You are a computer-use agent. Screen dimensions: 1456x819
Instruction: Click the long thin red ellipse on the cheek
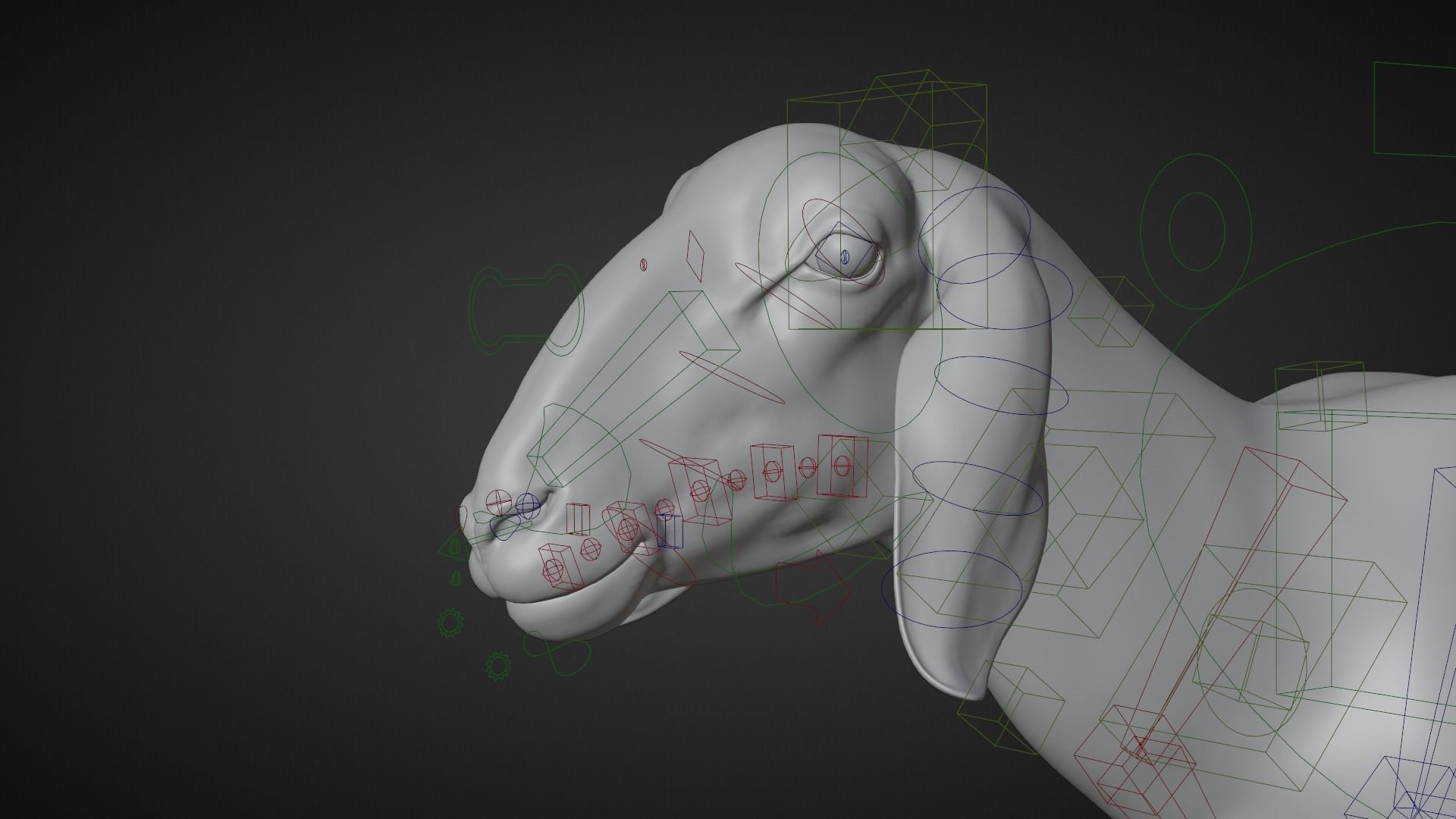tap(732, 376)
